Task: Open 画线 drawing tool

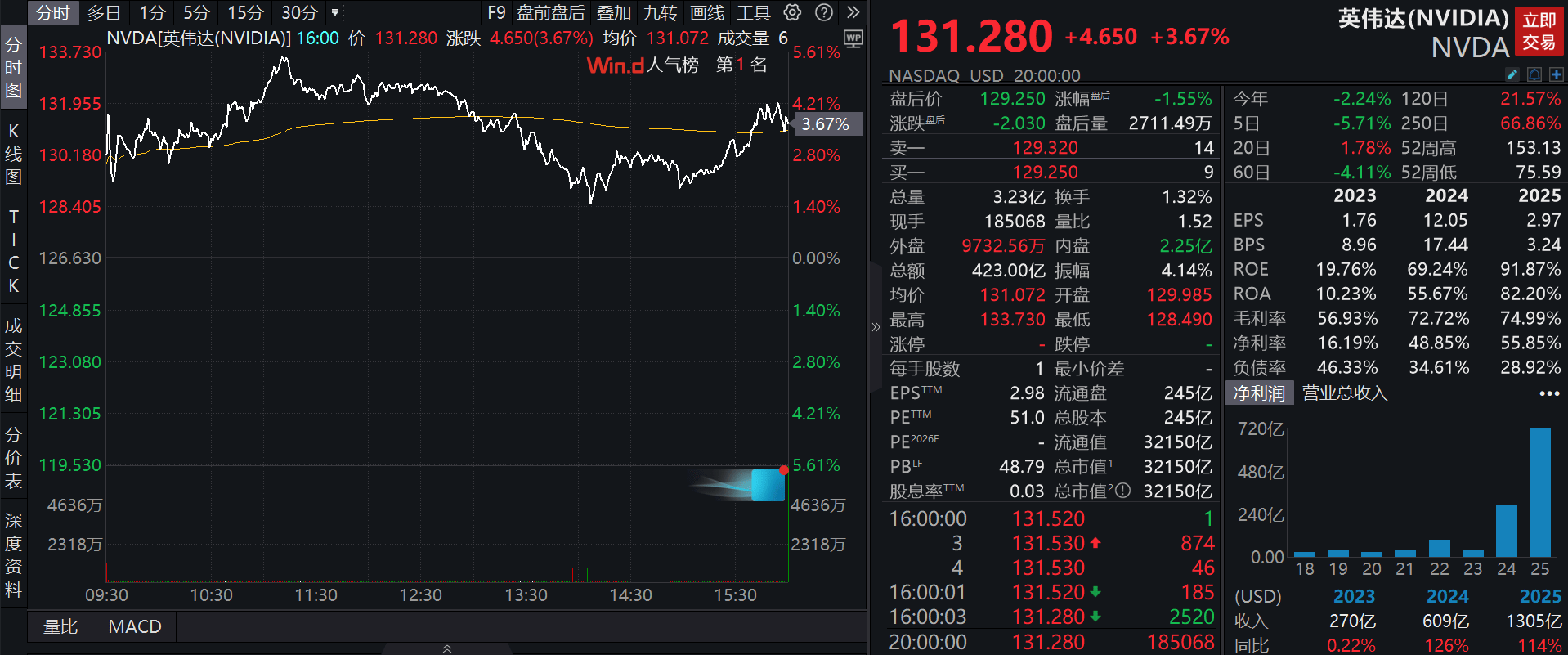Action: 707,12
